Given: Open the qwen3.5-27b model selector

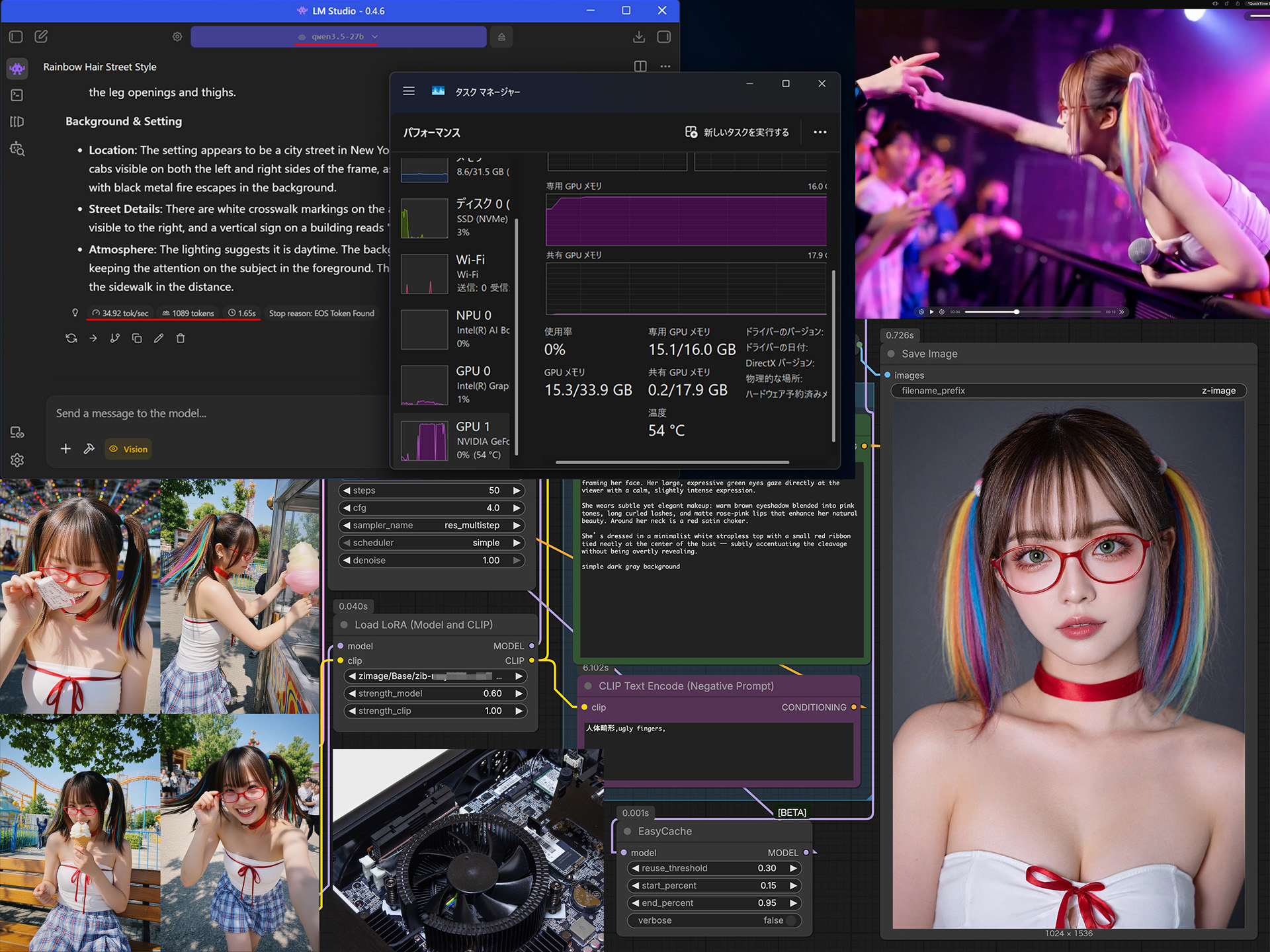Looking at the screenshot, I should point(338,37).
